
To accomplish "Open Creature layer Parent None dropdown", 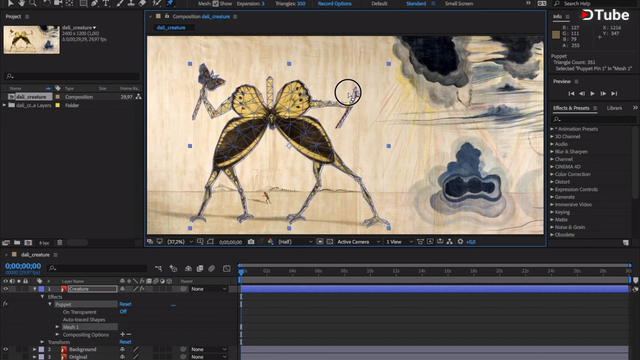I will coord(209,289).
